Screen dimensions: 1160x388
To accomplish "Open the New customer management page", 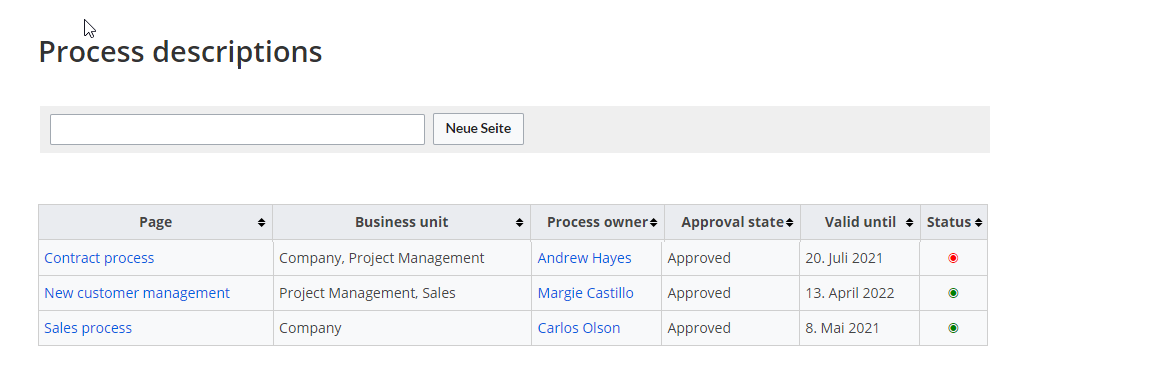I will pyautogui.click(x=137, y=292).
